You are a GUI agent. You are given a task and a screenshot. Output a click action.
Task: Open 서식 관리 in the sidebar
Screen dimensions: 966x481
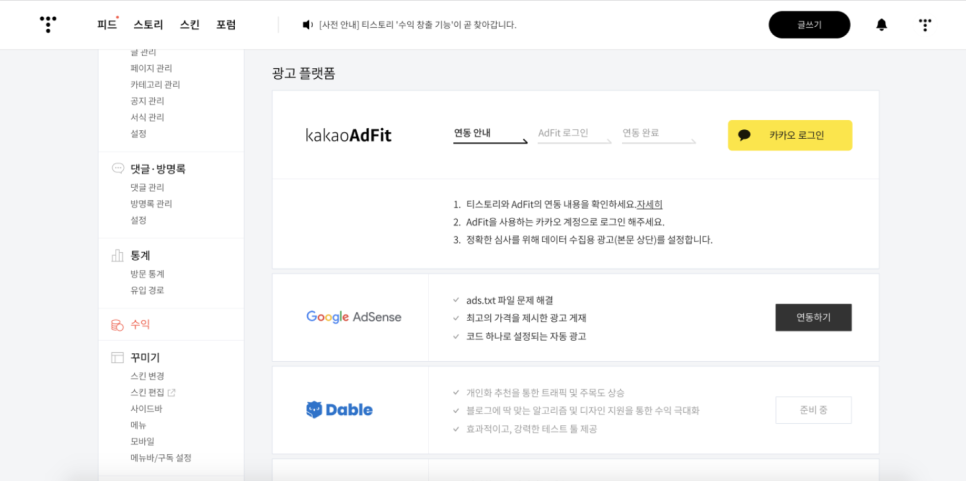tap(147, 117)
